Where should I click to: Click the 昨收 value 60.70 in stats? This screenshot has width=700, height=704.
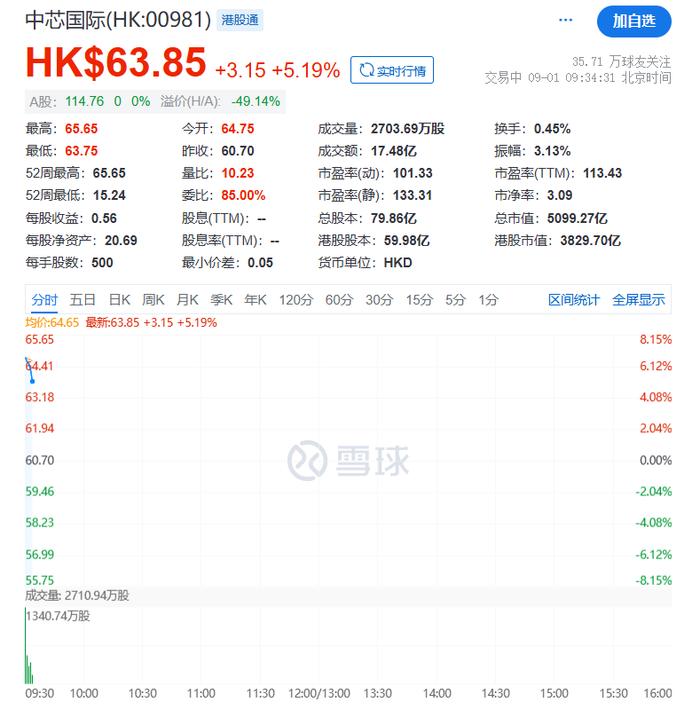click(x=238, y=151)
